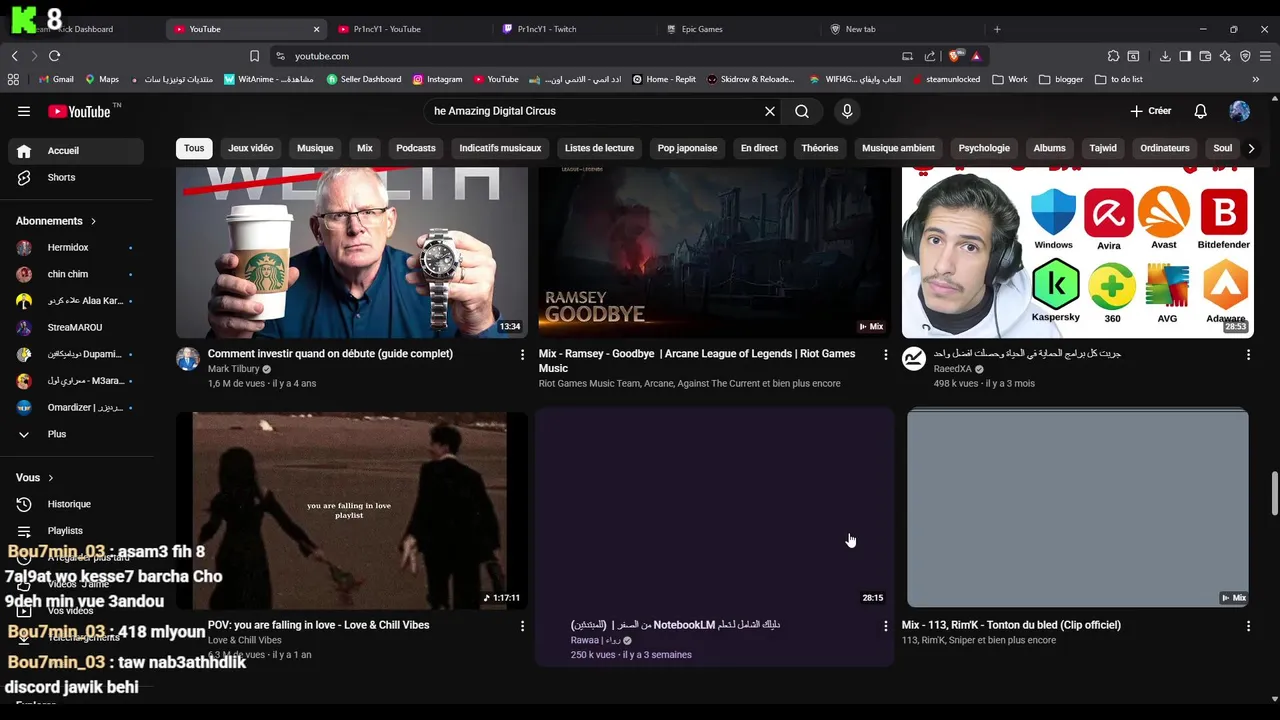1280x720 pixels.
Task: Open the 'to do list' bookmarks folder
Action: [1119, 79]
